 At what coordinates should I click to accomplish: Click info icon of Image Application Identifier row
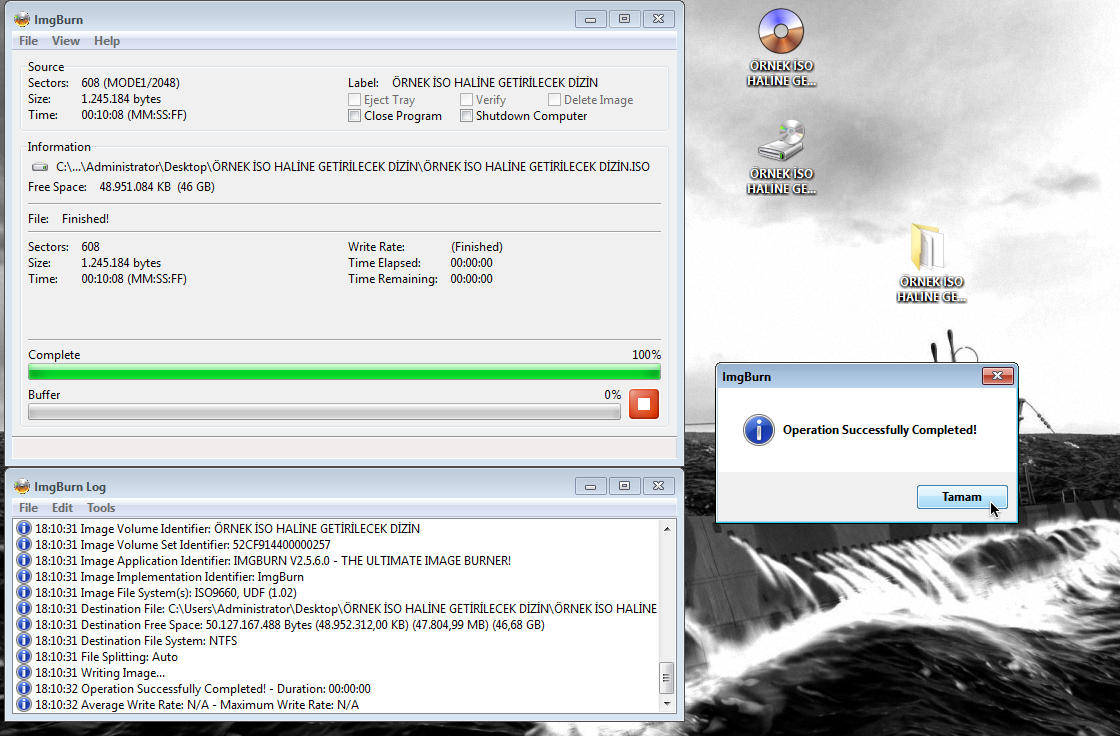point(24,560)
